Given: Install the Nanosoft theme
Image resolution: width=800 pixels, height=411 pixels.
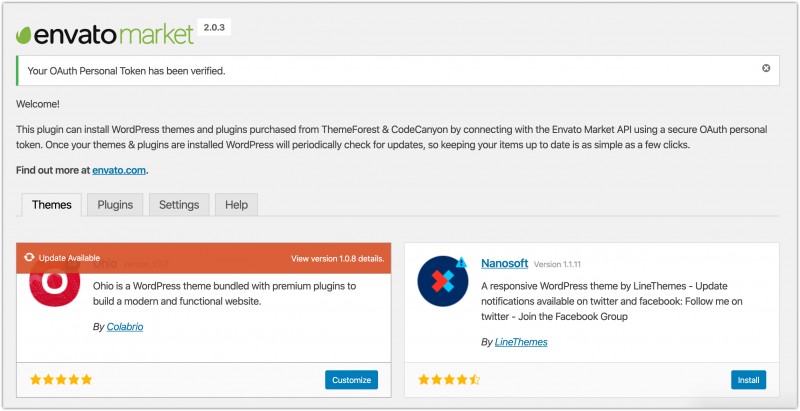Looking at the screenshot, I should click(748, 380).
